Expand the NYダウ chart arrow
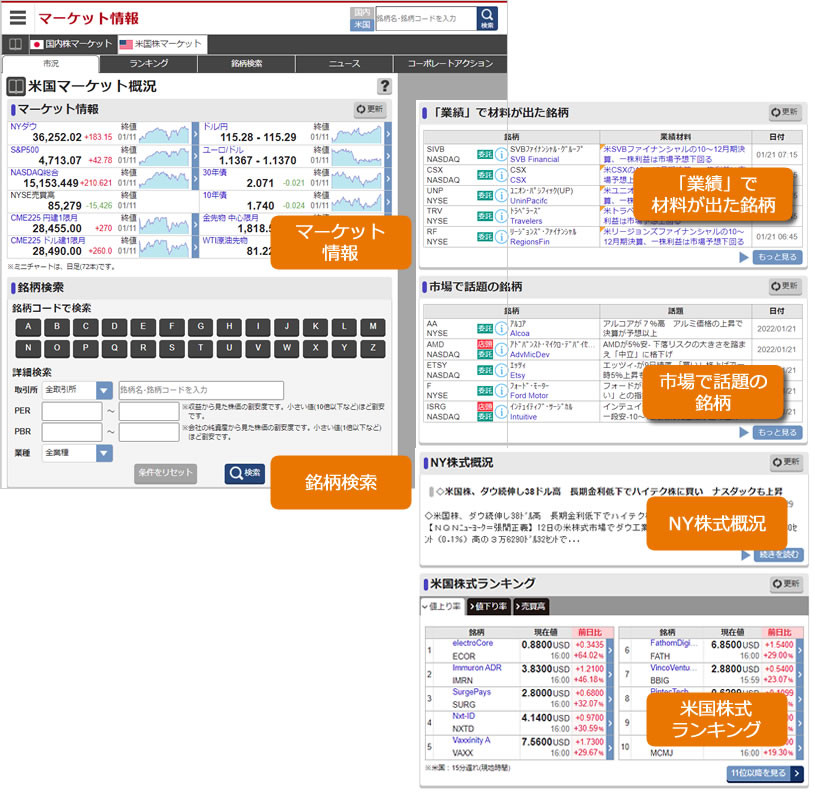Viewport: 814px width, 792px height. [192, 132]
